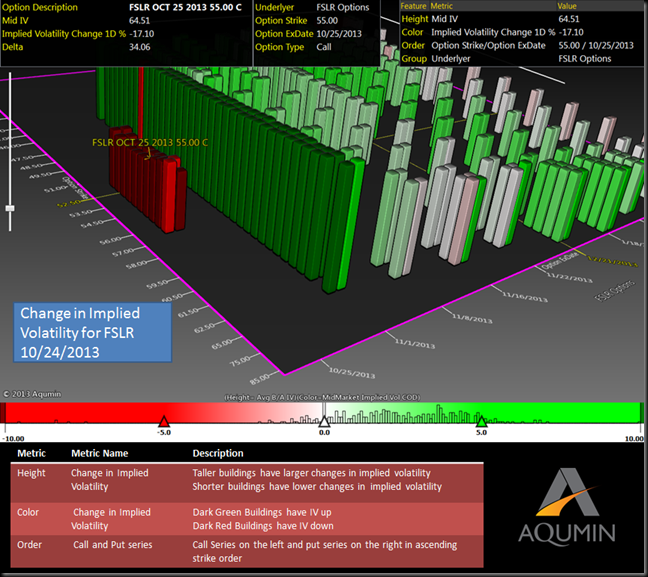648x577 pixels.
Task: Click the vertical zoom slider handle
Action: click(x=10, y=208)
